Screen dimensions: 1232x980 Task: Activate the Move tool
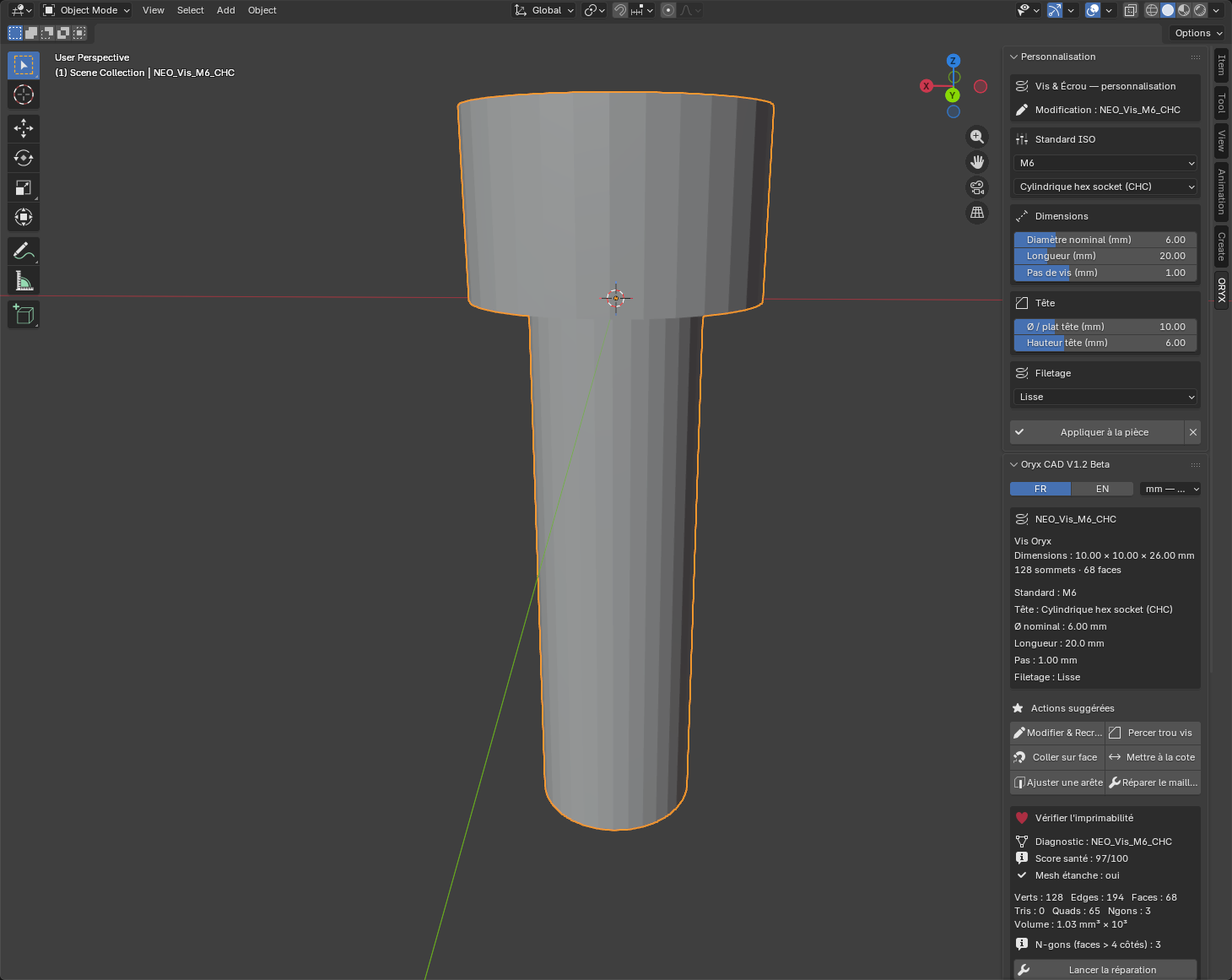click(24, 128)
